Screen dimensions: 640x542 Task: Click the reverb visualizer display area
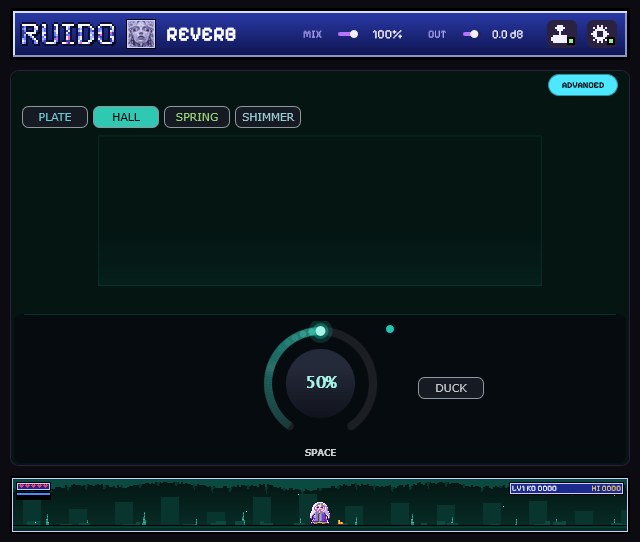tap(320, 211)
